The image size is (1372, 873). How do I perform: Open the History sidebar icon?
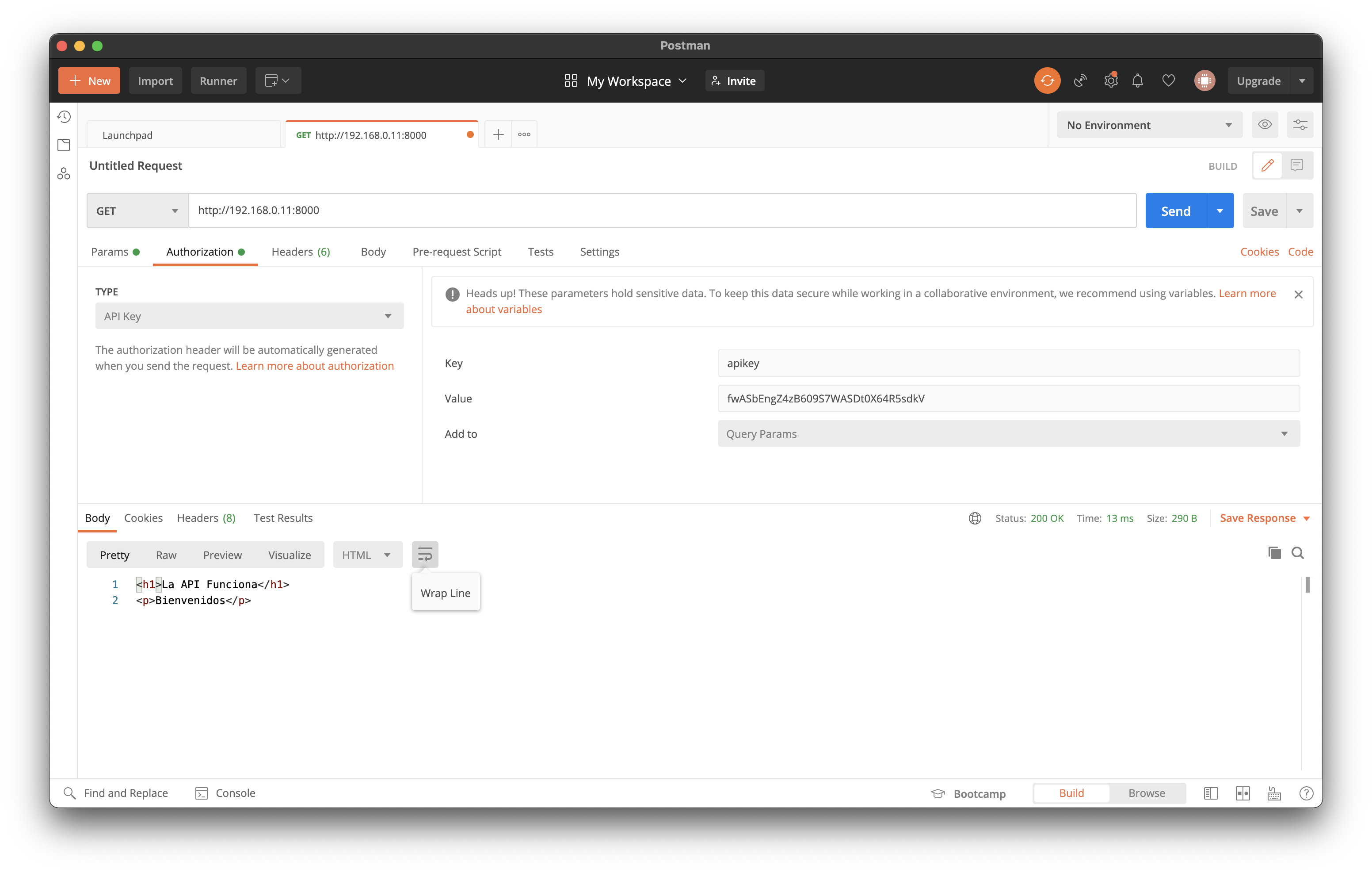(x=64, y=117)
